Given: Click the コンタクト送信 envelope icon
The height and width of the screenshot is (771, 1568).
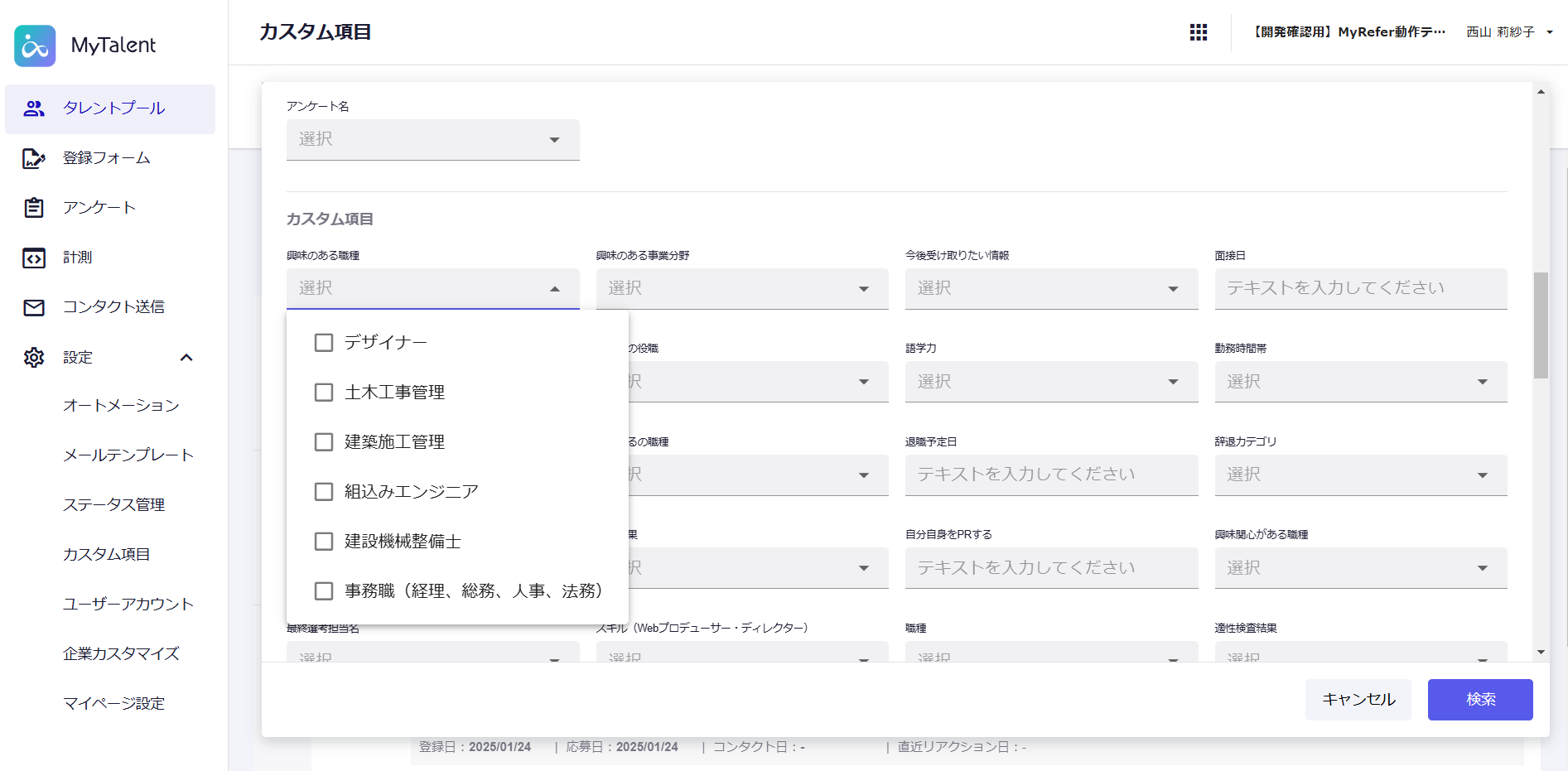Looking at the screenshot, I should pos(34,307).
